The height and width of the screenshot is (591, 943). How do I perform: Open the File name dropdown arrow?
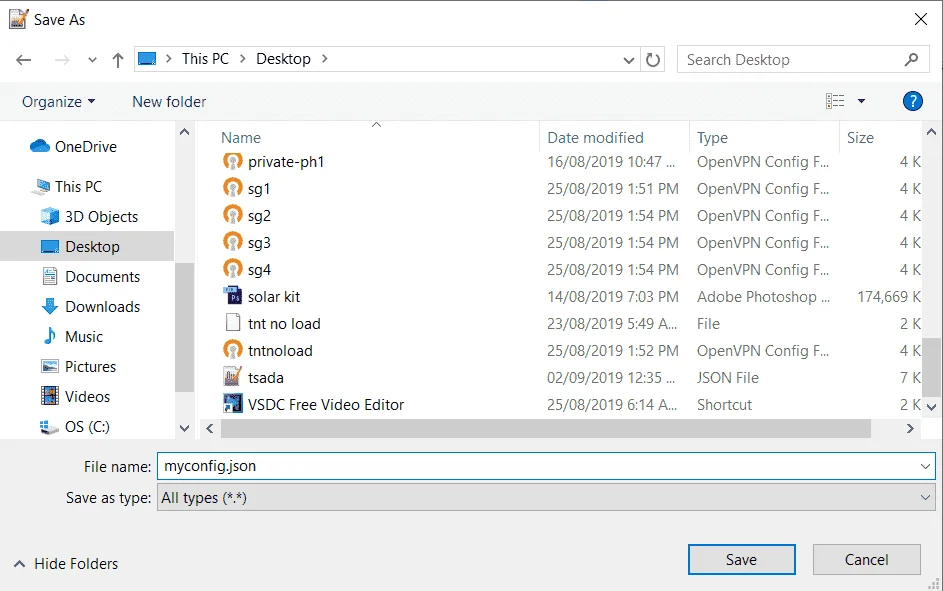[x=925, y=466]
